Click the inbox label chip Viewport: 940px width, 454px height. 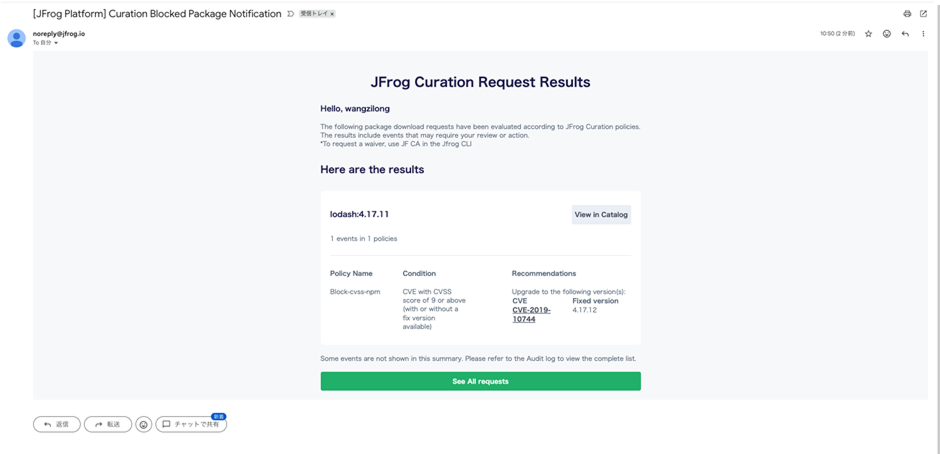pyautogui.click(x=314, y=14)
